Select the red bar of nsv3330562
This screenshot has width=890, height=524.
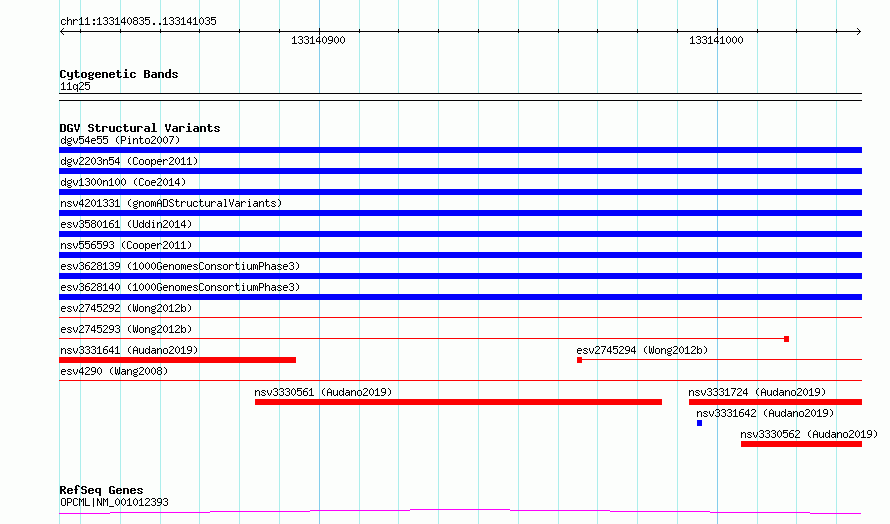pos(801,444)
